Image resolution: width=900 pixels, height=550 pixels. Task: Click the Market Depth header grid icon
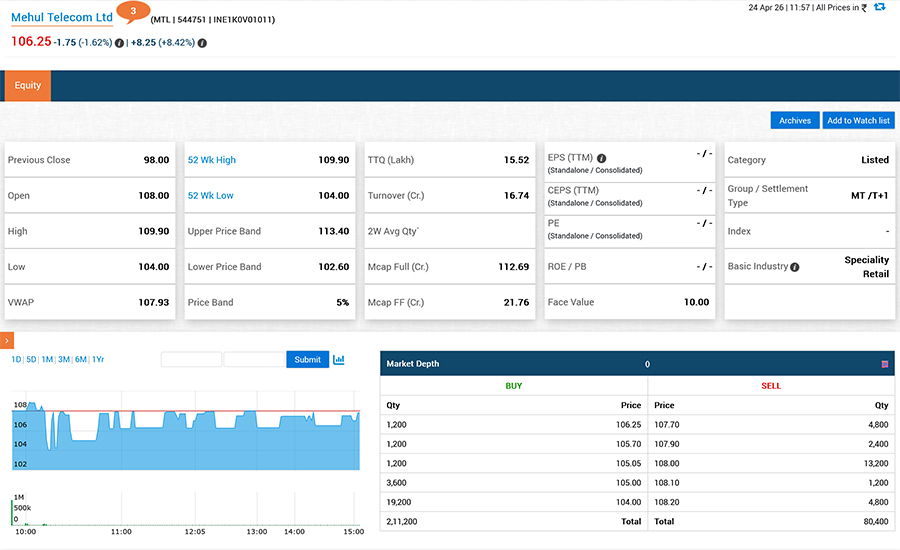click(885, 364)
